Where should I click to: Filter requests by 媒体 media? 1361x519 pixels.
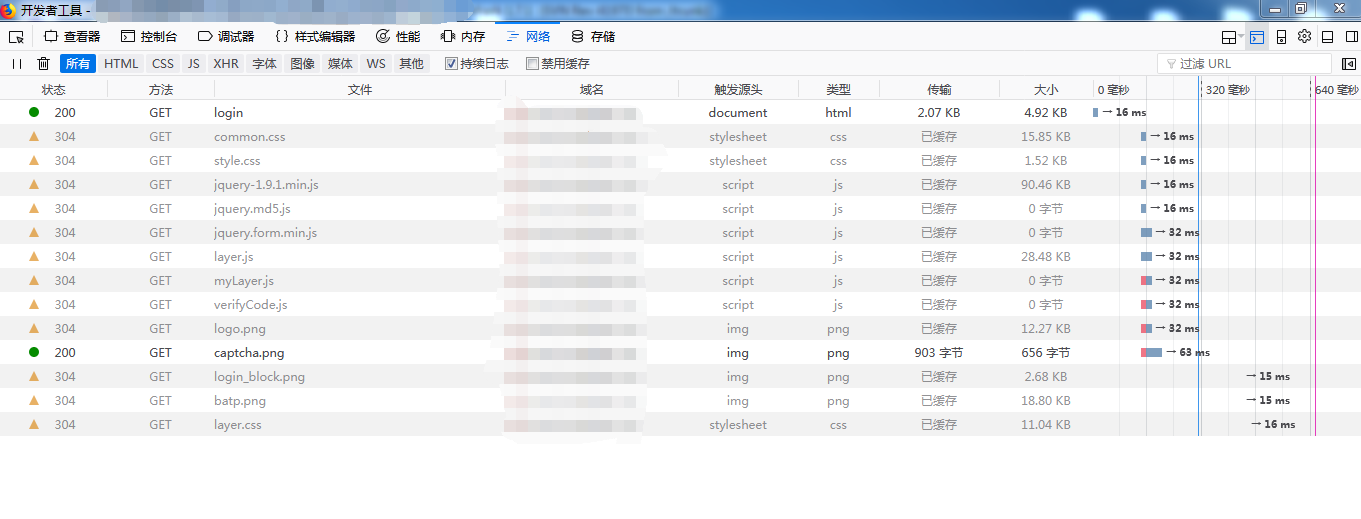tap(340, 64)
